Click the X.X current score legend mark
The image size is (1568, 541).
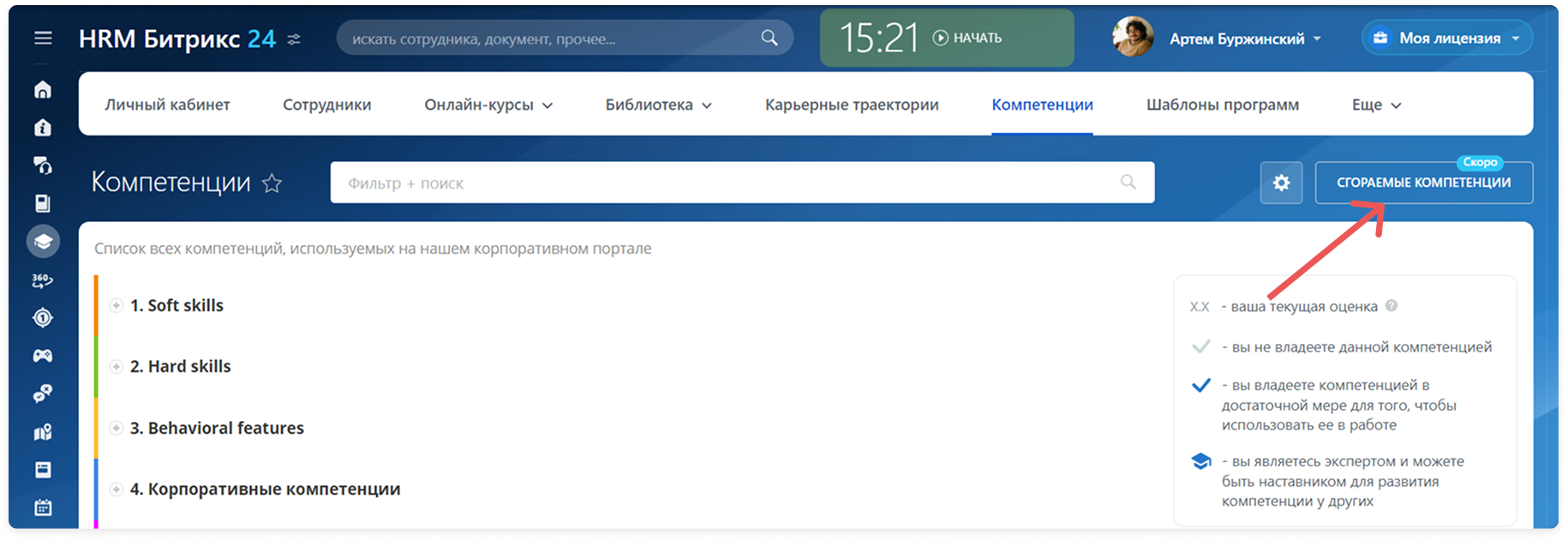click(x=1200, y=307)
